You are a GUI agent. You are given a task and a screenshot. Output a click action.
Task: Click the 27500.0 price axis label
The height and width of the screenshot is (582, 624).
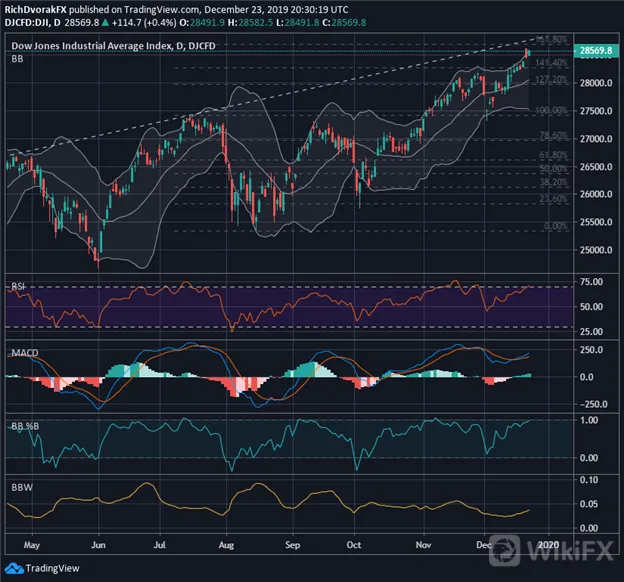[596, 111]
